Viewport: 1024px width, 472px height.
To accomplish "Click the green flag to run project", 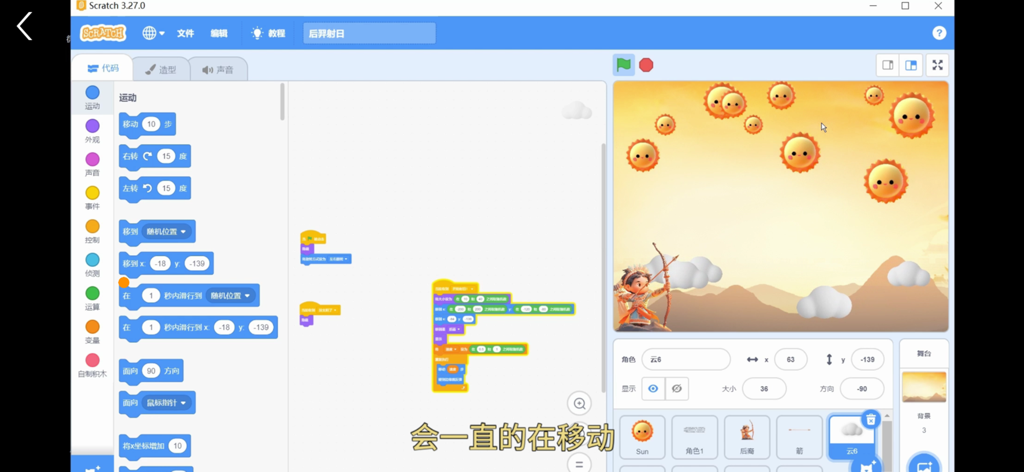I will click(624, 65).
